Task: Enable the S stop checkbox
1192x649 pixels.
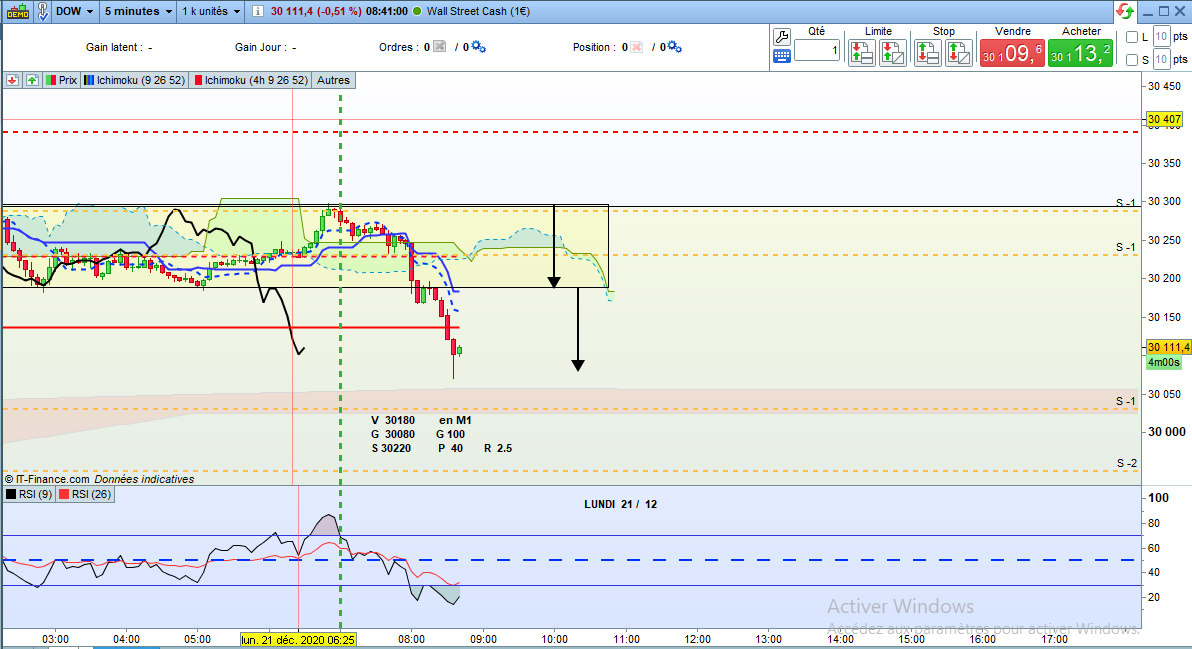Action: click(1132, 59)
